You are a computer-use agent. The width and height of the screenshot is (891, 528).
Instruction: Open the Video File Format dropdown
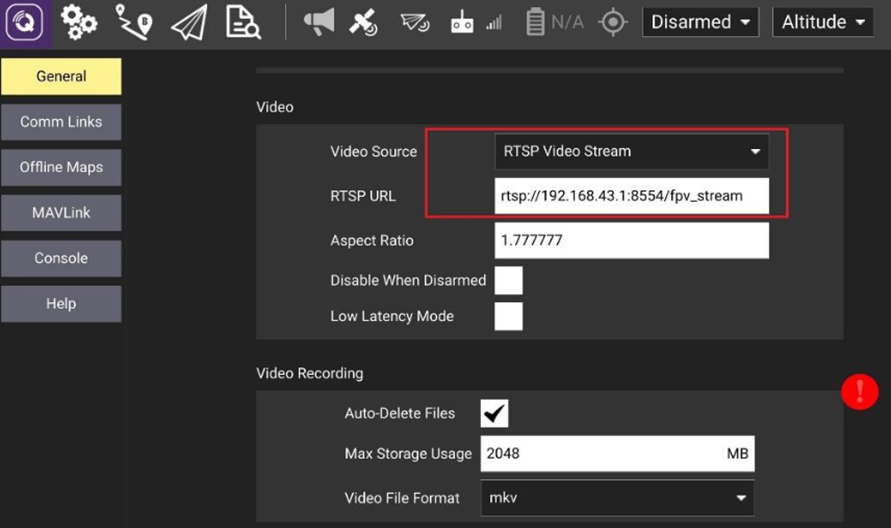pos(617,497)
